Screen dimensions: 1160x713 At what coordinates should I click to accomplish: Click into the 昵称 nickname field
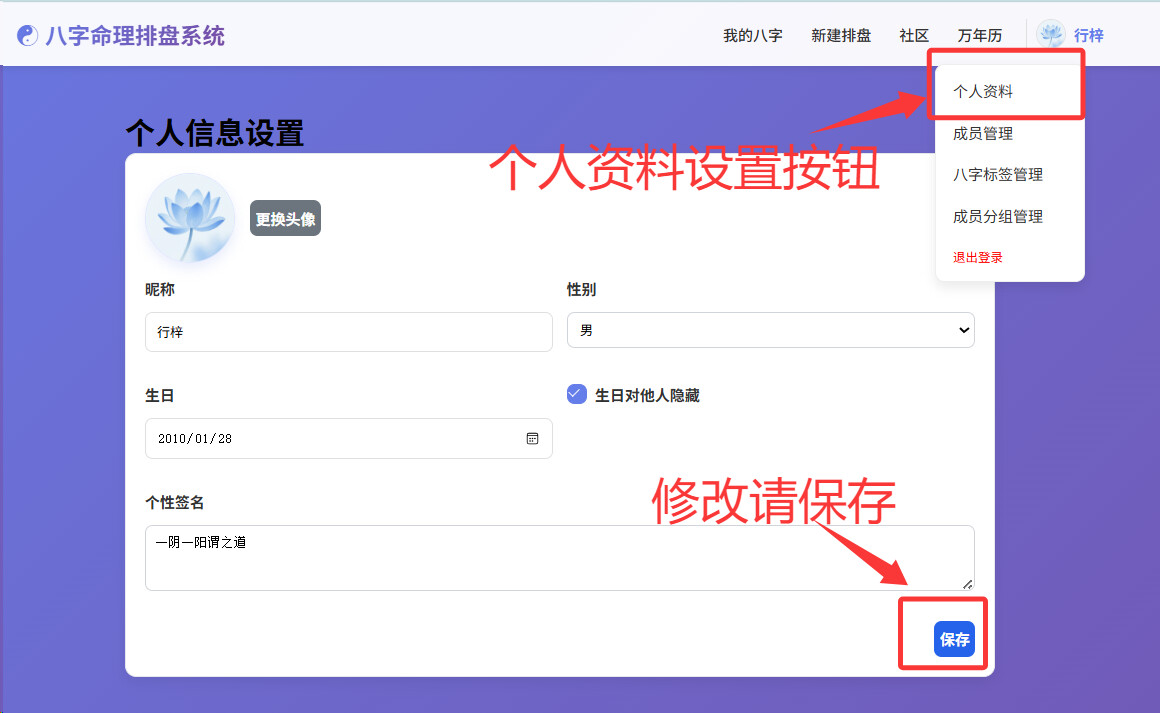pos(348,332)
